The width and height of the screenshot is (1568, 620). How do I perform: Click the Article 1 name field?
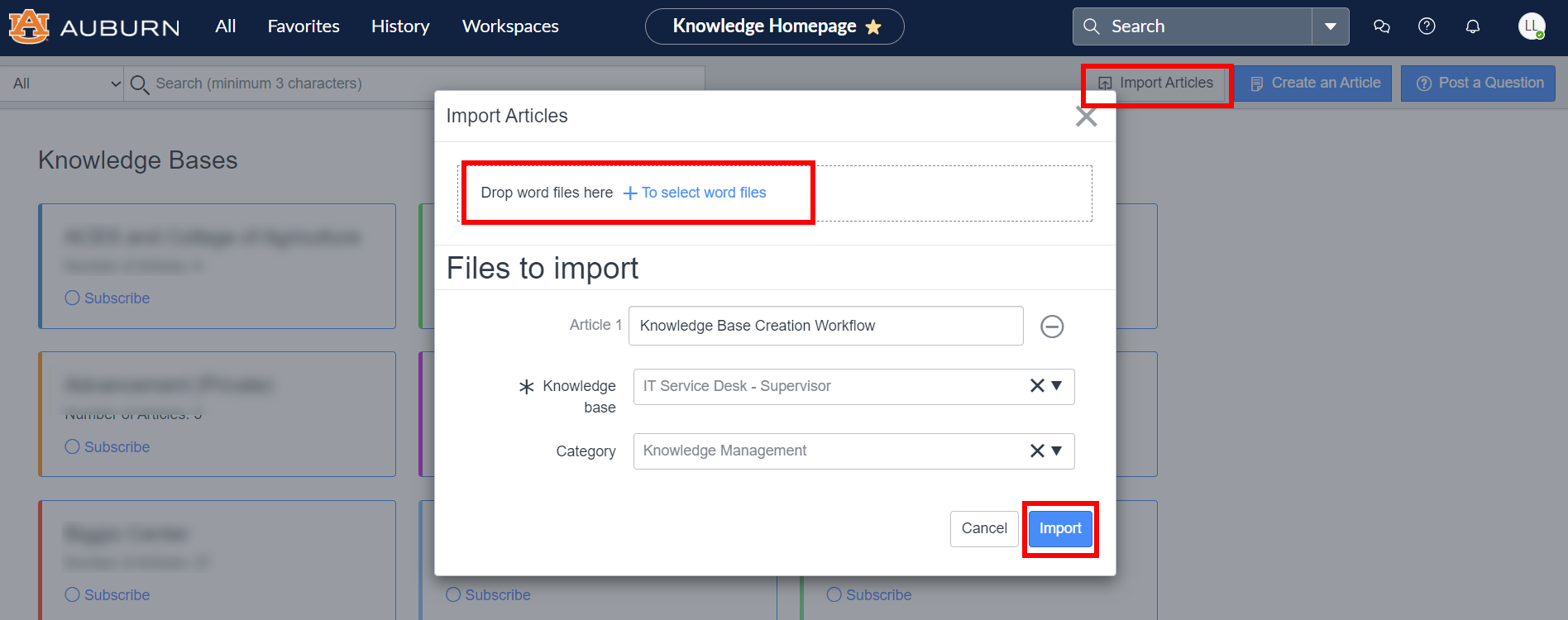tap(825, 326)
